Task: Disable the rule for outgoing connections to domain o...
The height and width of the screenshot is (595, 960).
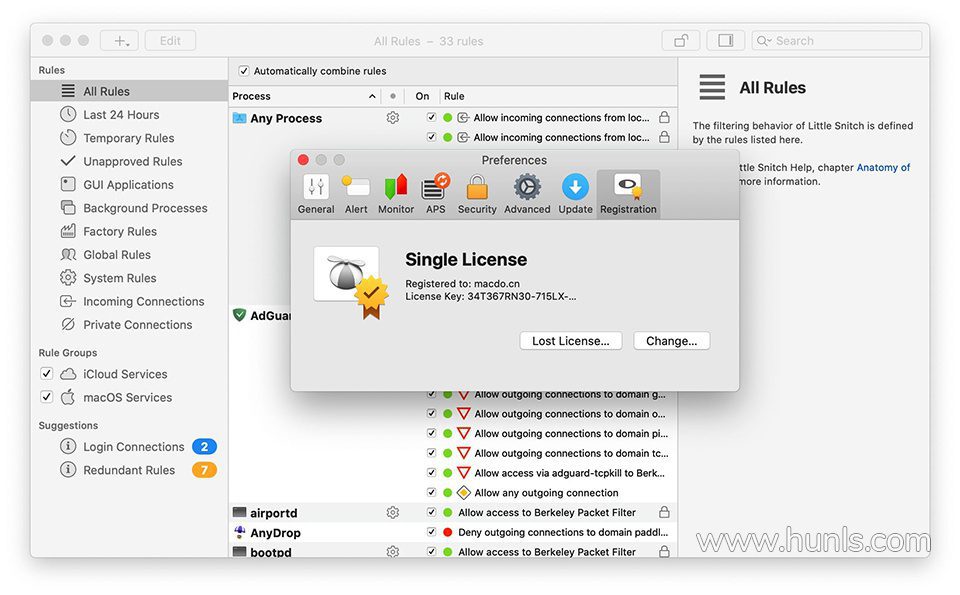Action: [x=432, y=414]
